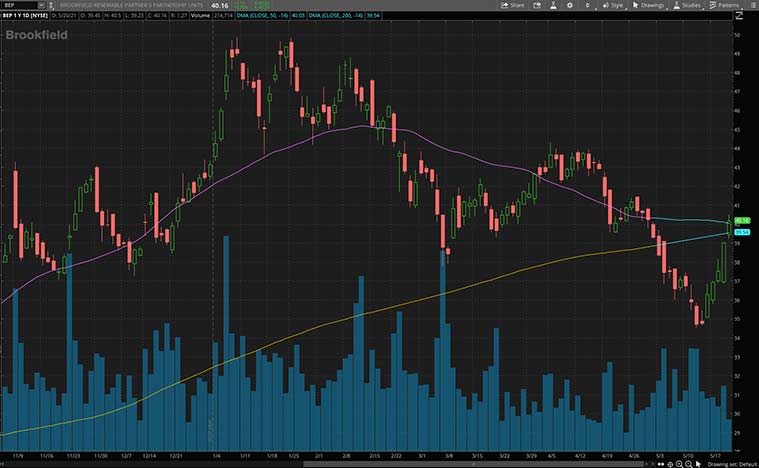
Task: Click the list menu icon at top right
Action: 751,5
